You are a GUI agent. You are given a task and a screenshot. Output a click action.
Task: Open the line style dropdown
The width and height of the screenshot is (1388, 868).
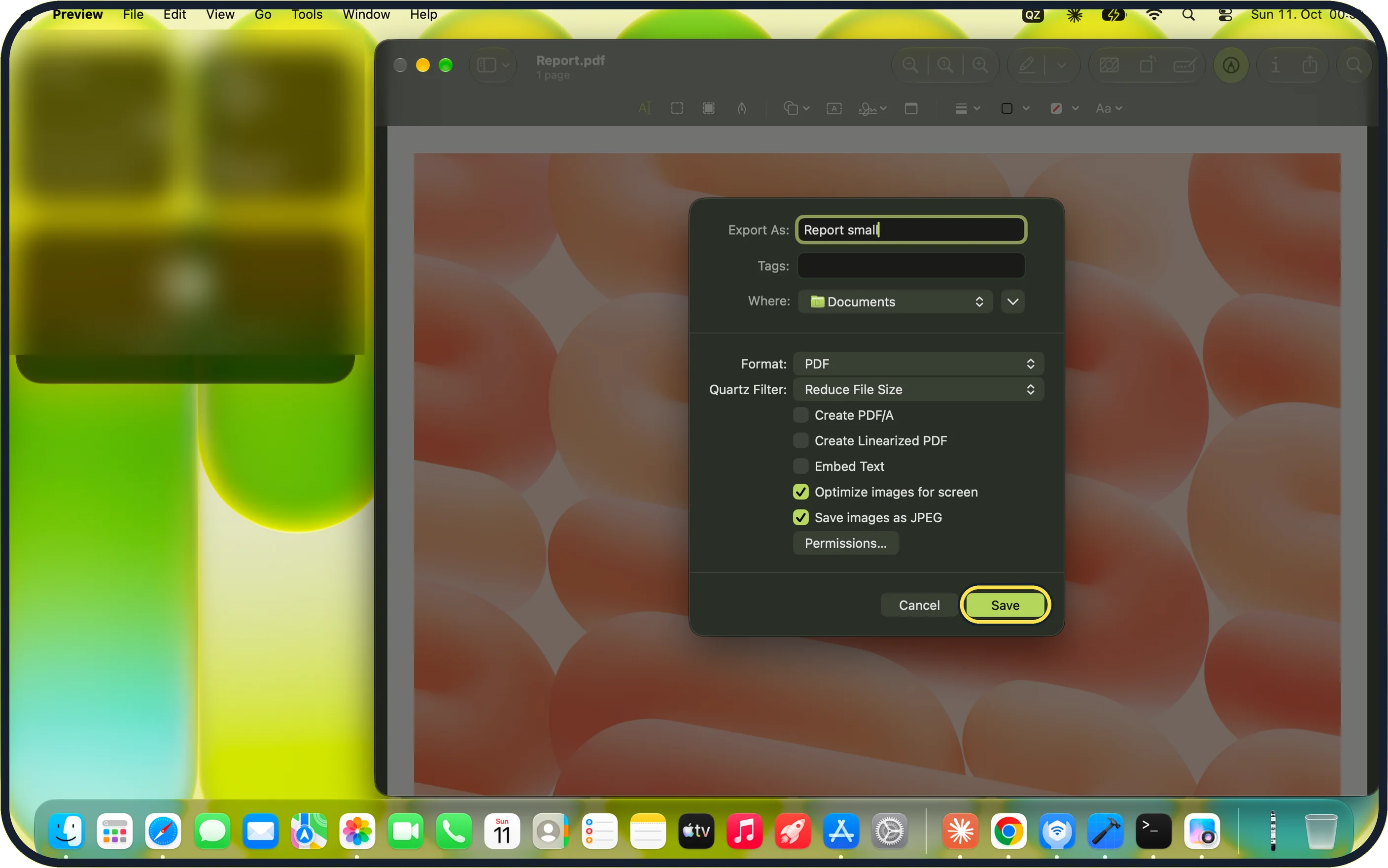pyautogui.click(x=967, y=108)
